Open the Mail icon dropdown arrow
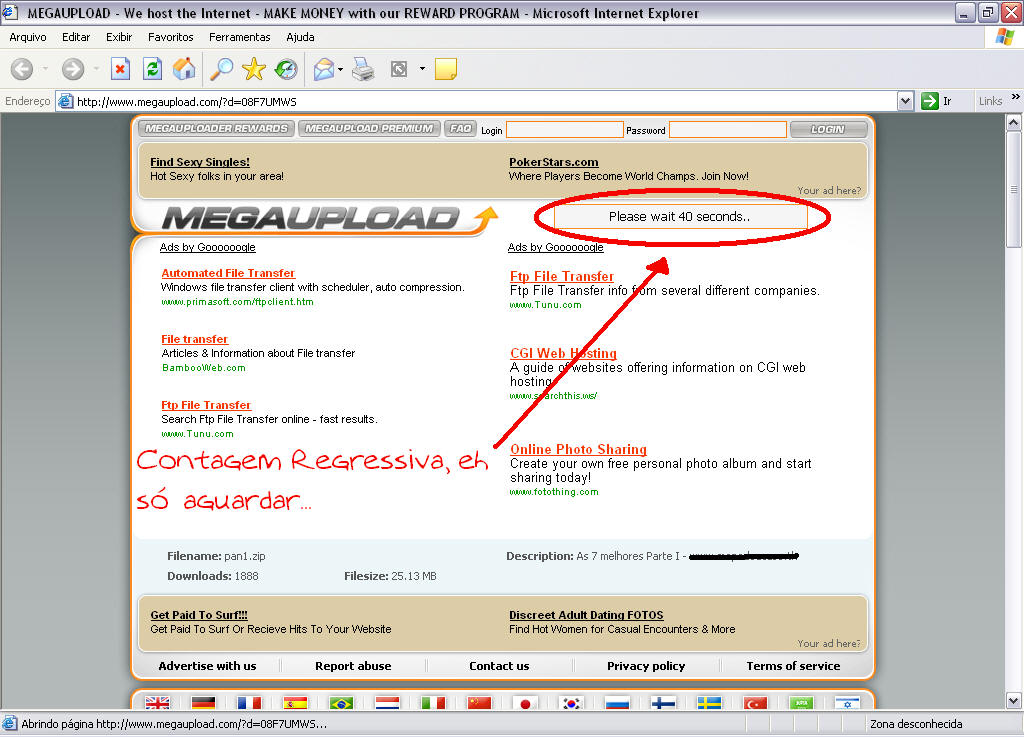This screenshot has width=1024, height=737. pyautogui.click(x=341, y=69)
